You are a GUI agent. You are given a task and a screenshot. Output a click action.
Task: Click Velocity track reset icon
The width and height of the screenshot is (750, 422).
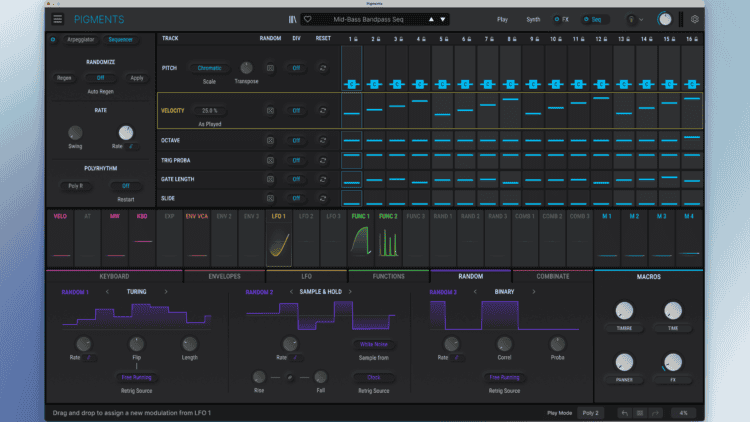pos(323,111)
